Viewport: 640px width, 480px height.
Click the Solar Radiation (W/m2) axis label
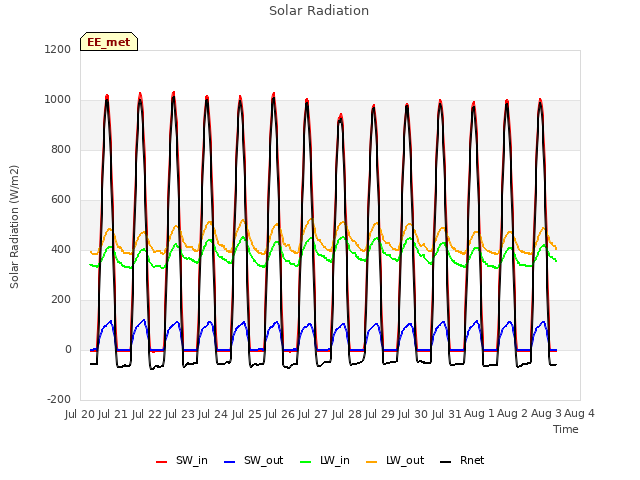point(14,227)
